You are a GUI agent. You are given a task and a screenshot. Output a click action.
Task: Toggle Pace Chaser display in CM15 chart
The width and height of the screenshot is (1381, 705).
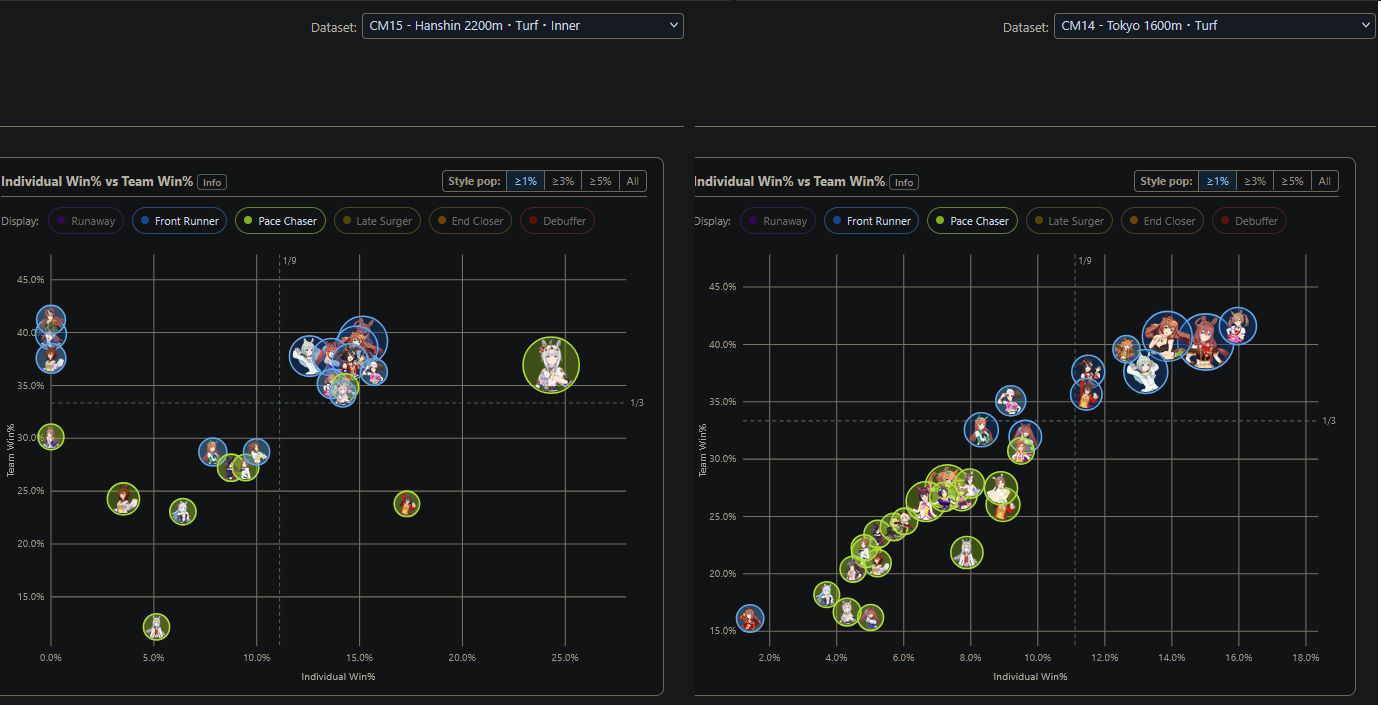(x=280, y=221)
